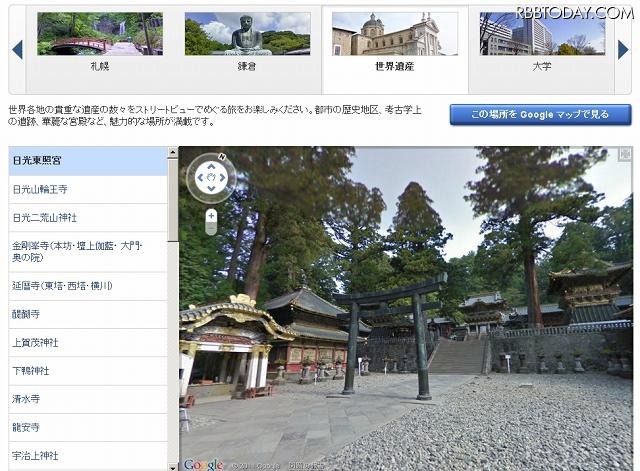Click the compass N marker
The height and width of the screenshot is (471, 640).
click(222, 157)
